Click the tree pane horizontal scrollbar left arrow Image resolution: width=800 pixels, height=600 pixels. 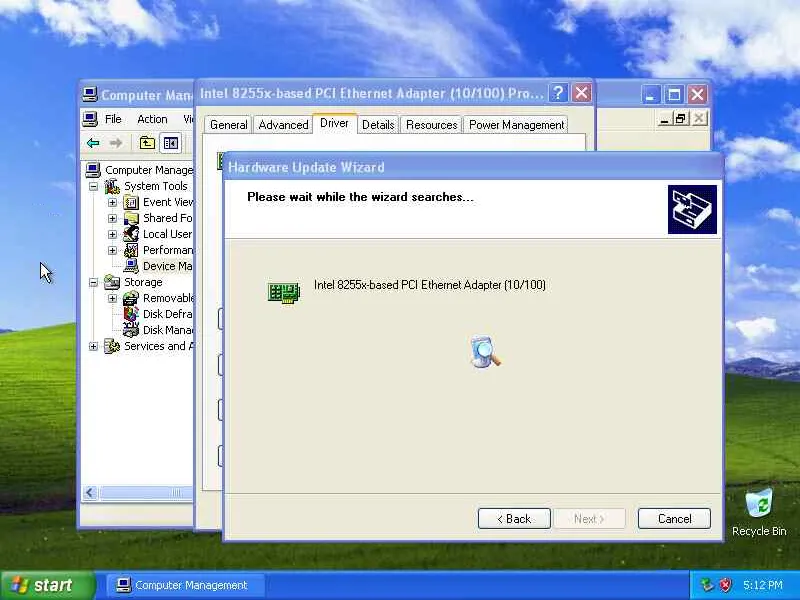[x=90, y=492]
